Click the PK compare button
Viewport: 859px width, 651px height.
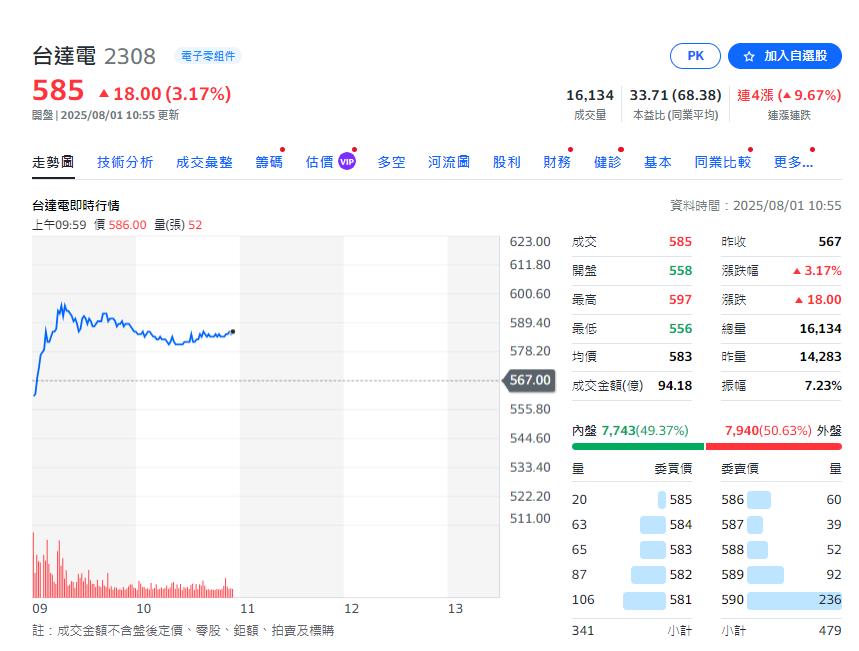coord(695,56)
